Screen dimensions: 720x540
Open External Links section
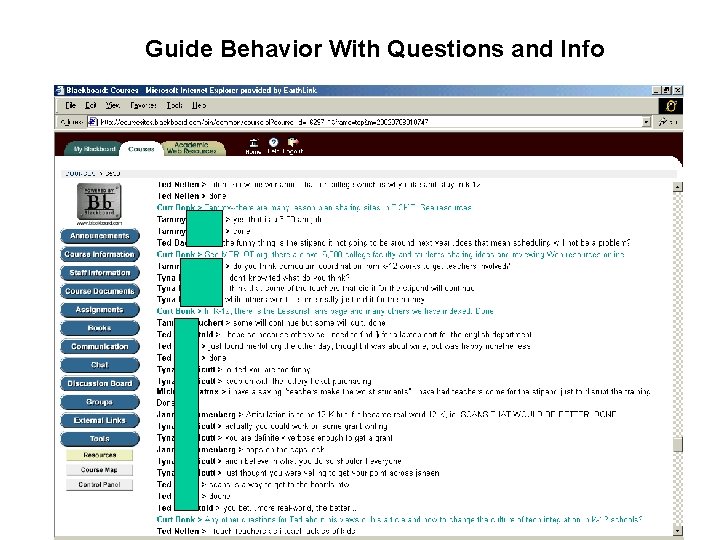[100, 420]
